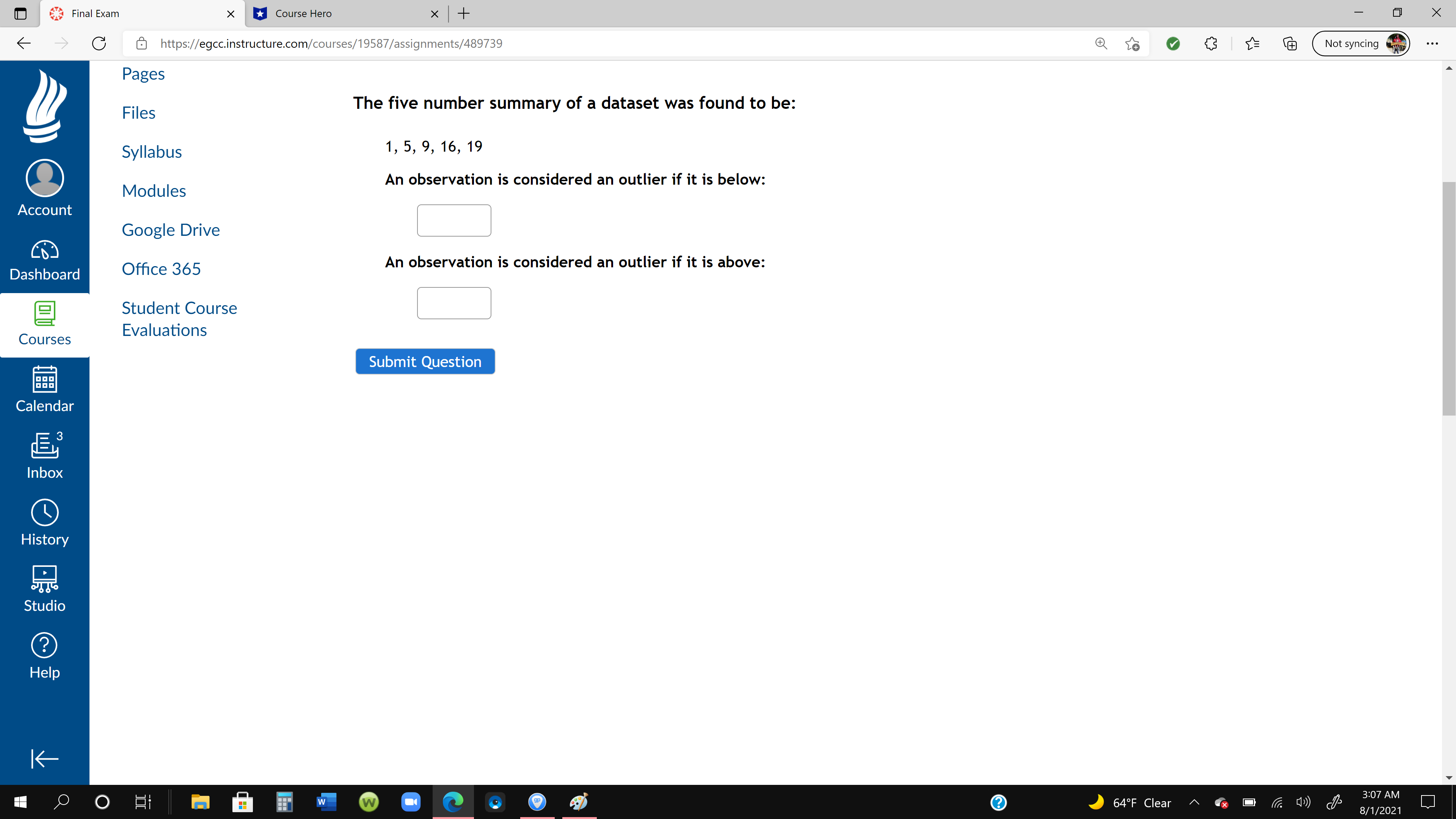1456x819 pixels.
Task: Open the Syllabus page link
Action: (x=152, y=152)
